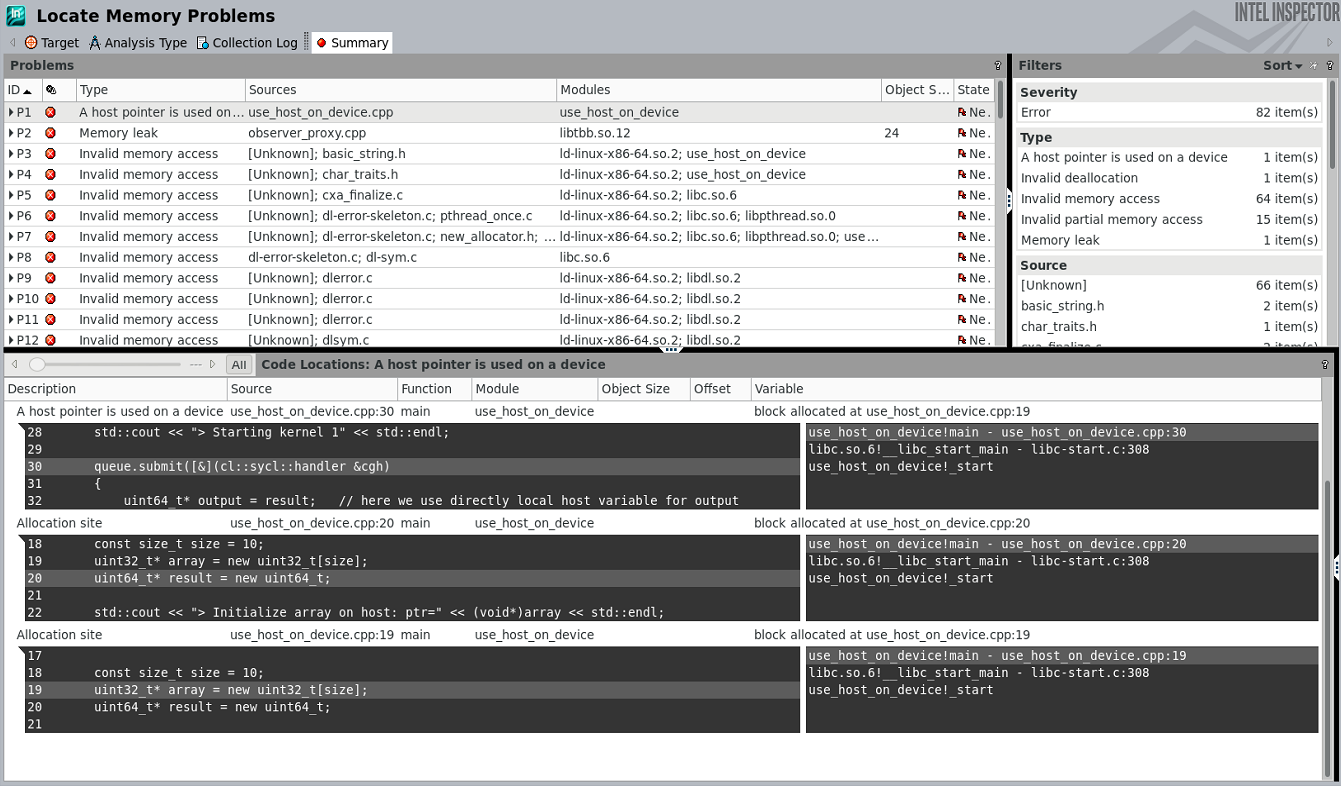Click the red error icon on row P2
This screenshot has height=787, width=1341.
(x=51, y=133)
